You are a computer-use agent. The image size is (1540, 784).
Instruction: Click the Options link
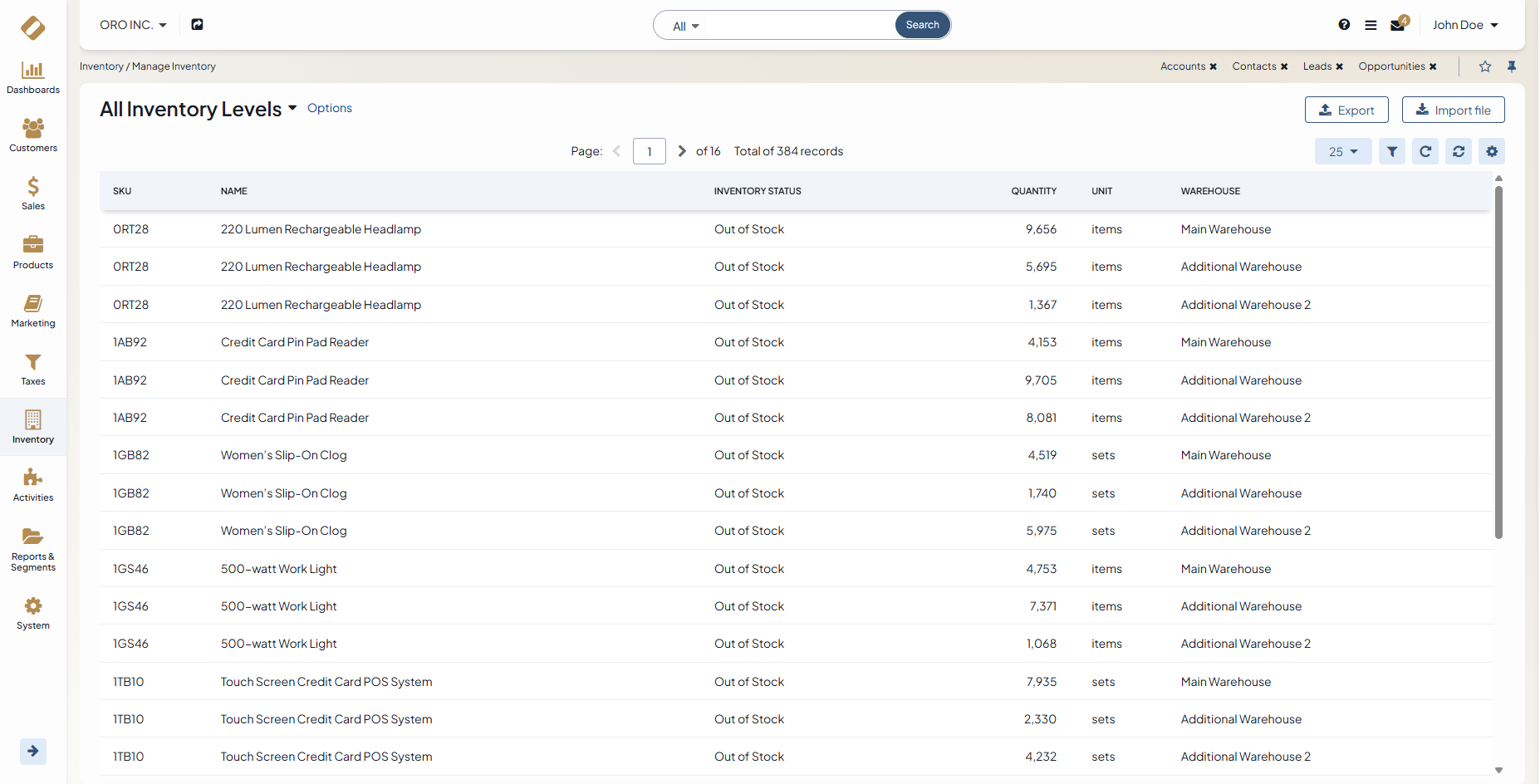[x=330, y=108]
